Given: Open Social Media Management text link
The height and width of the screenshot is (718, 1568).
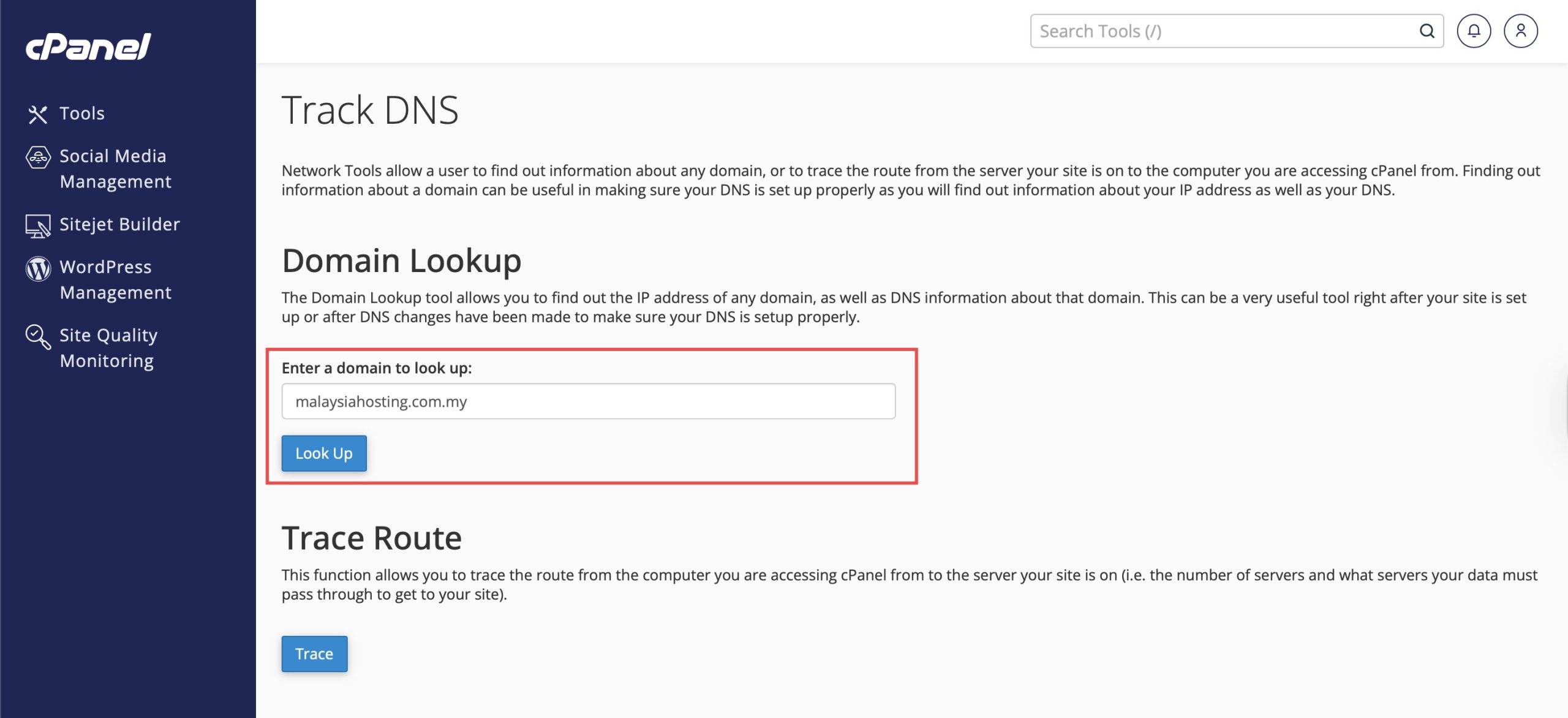Looking at the screenshot, I should coord(115,168).
